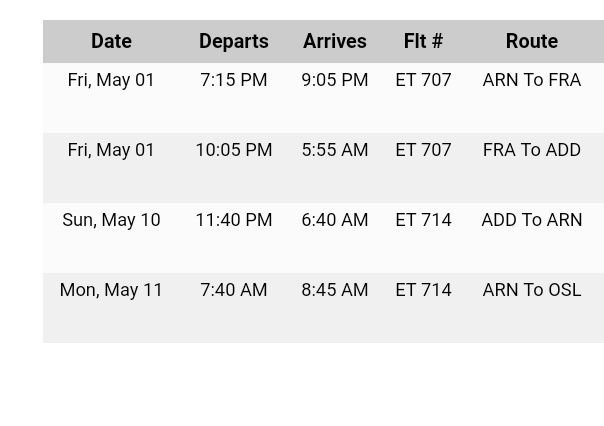The height and width of the screenshot is (426, 604).
Task: Click the 9:05 PM arrival time
Action: coord(335,80)
